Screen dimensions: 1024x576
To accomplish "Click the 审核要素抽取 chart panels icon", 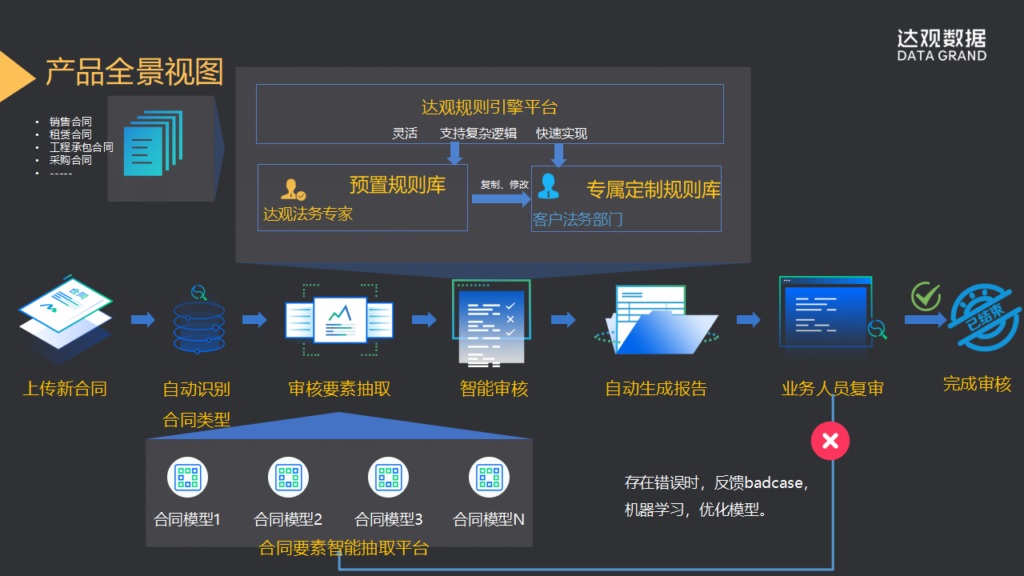I will (x=339, y=319).
